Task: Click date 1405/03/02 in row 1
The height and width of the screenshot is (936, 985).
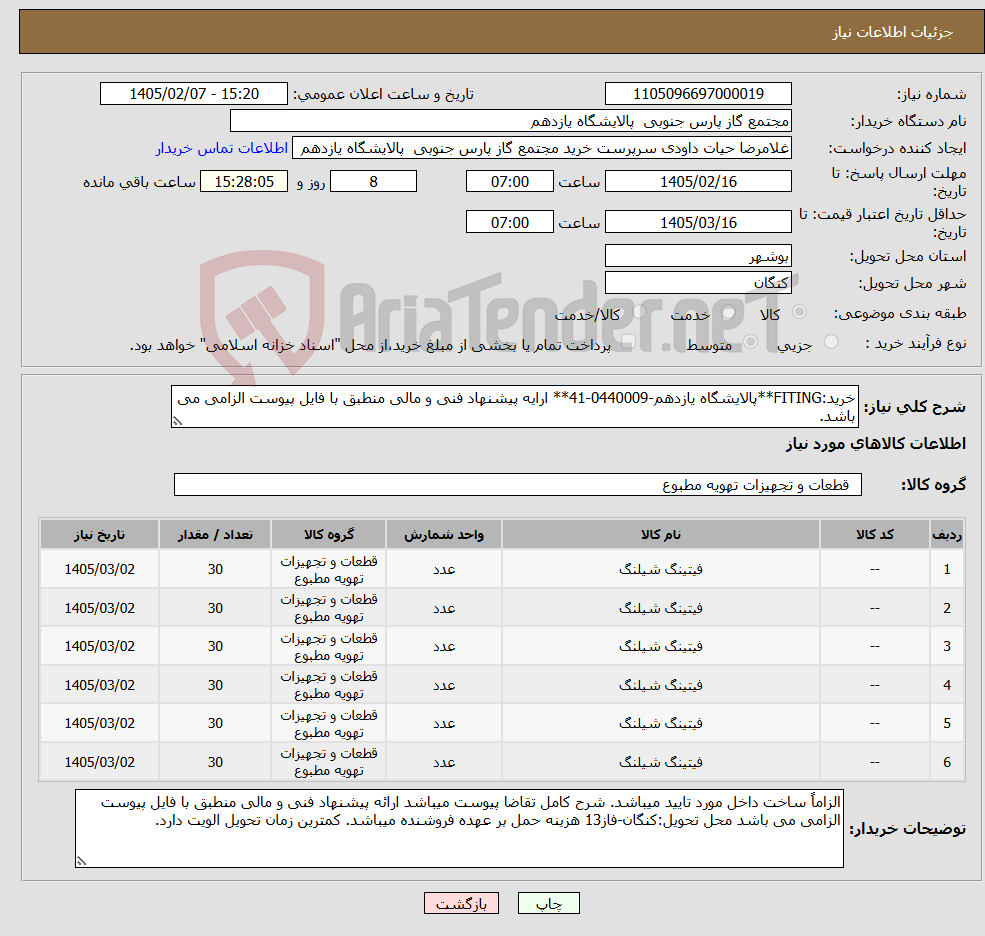Action: pos(99,569)
